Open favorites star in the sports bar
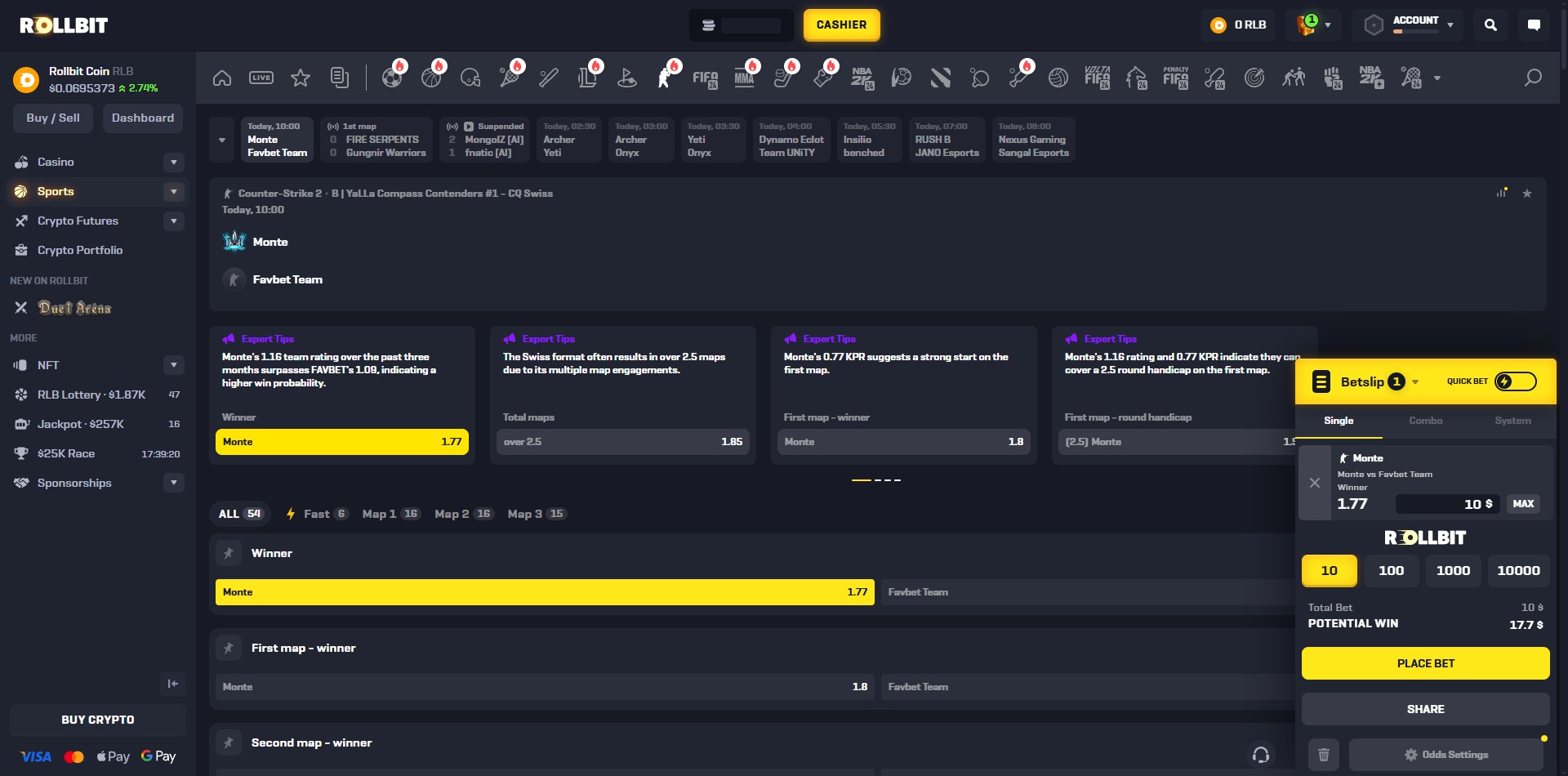The image size is (1568, 776). (x=301, y=78)
